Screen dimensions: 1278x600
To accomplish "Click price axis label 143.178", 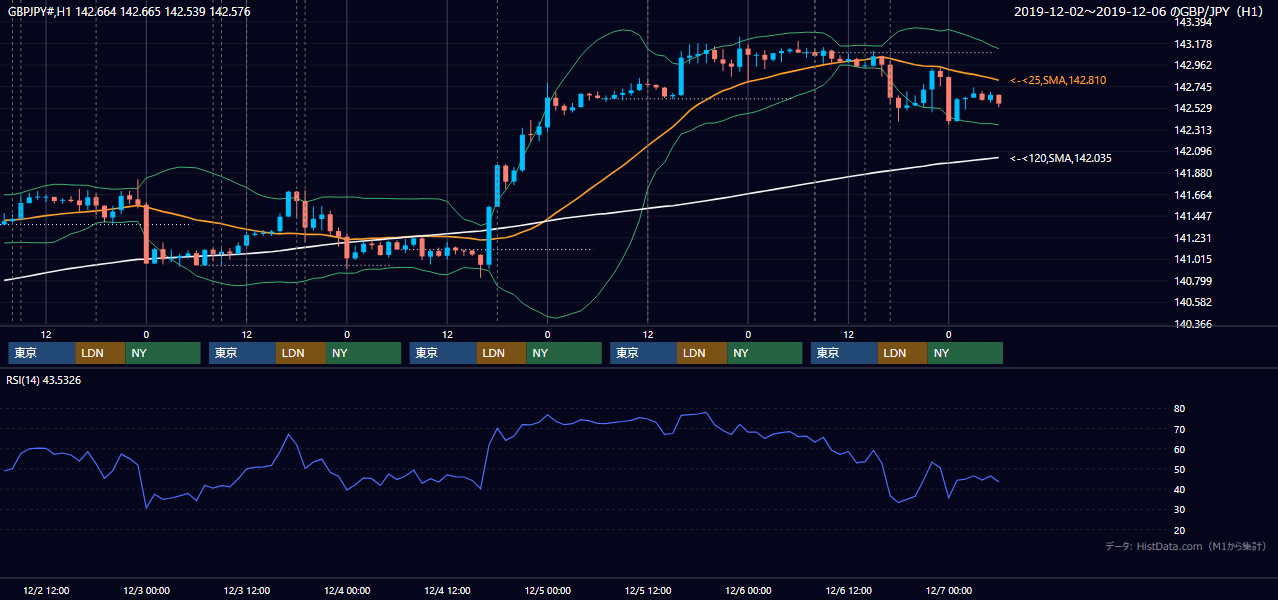I will coord(1192,44).
